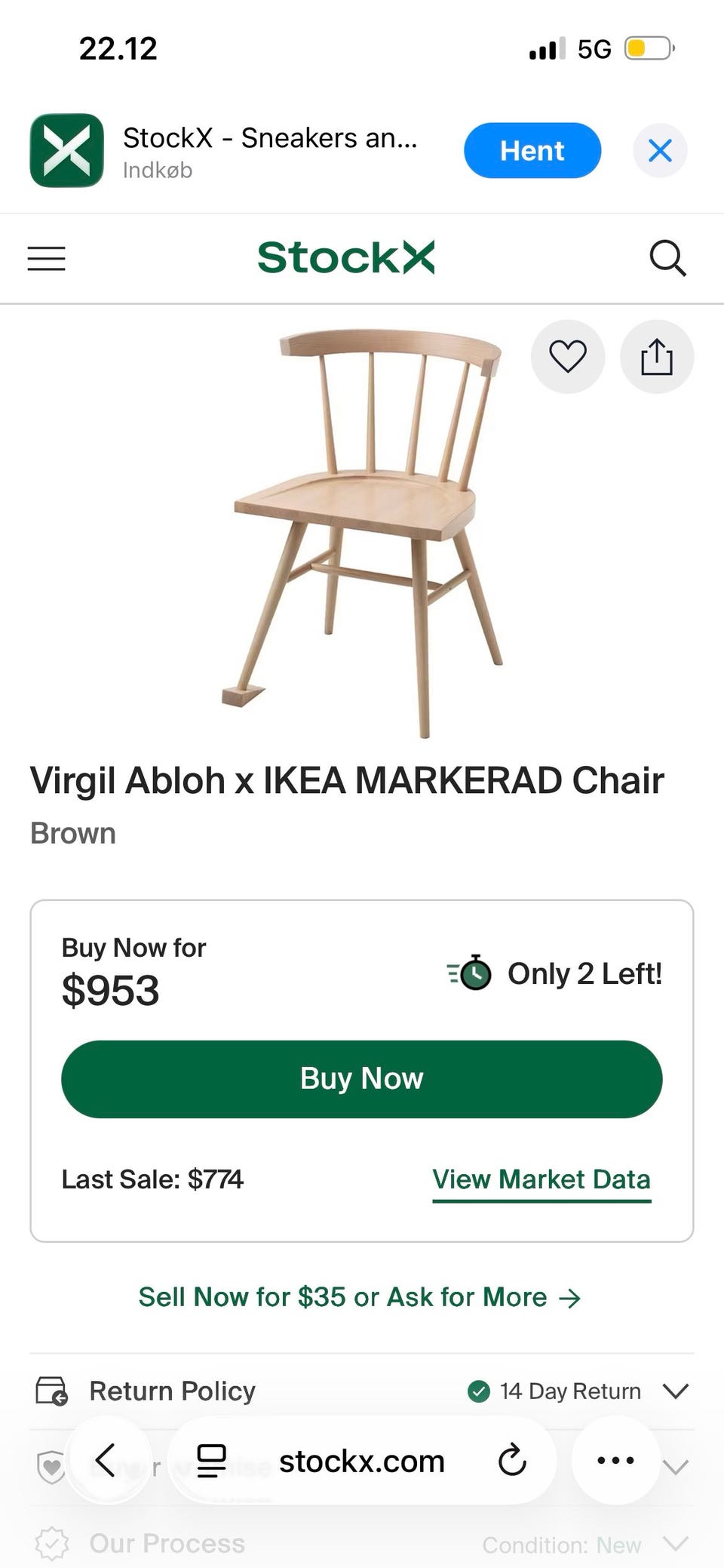
Task: Tap the stockx.com address bar
Action: pyautogui.click(x=362, y=1462)
